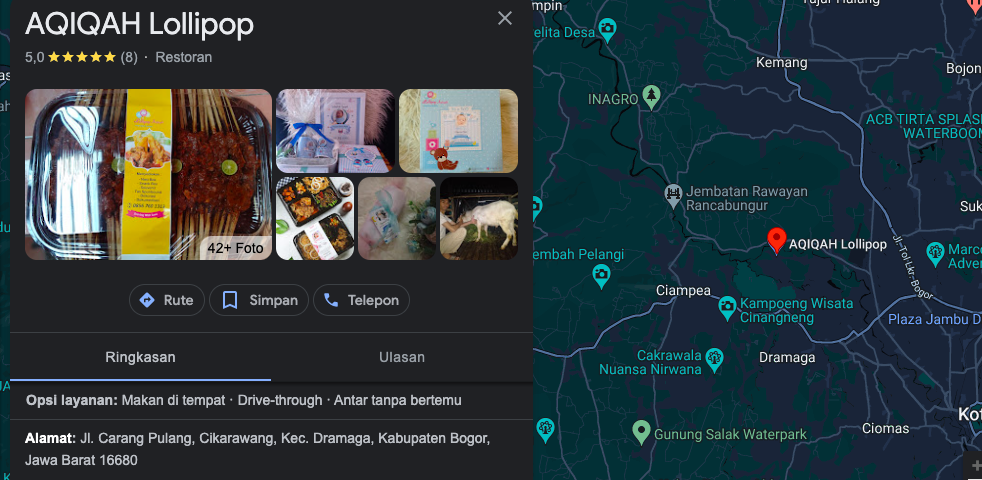The height and width of the screenshot is (480, 982).
Task: Select the Cakrawala Nuansa Nirwana tree marker
Action: (x=714, y=360)
